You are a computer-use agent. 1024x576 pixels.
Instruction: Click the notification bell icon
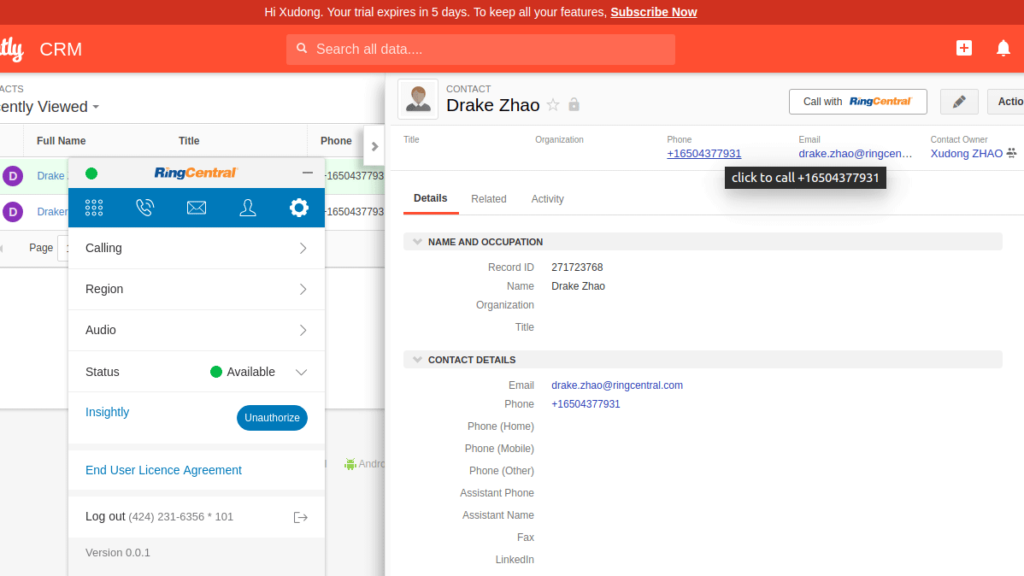click(x=1003, y=48)
